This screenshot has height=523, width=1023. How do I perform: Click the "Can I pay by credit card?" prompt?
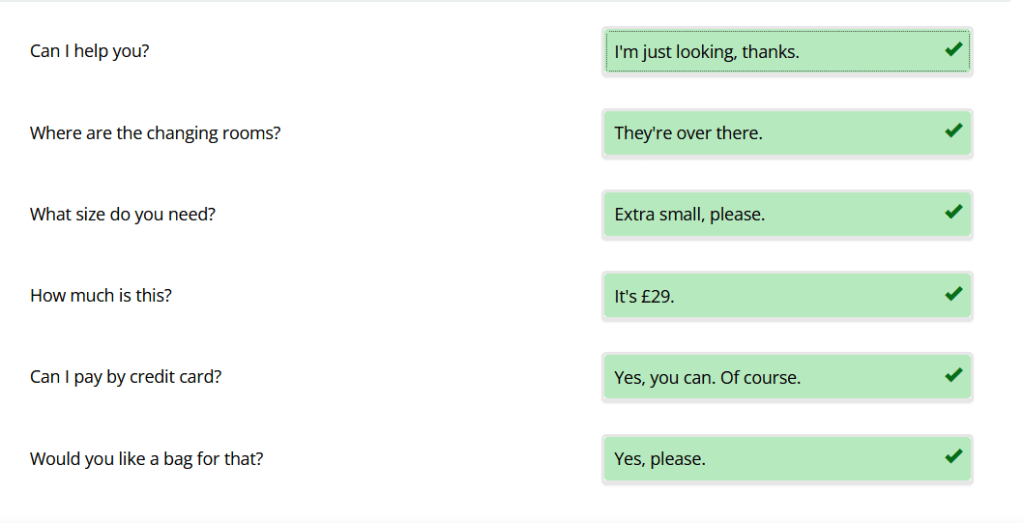click(x=125, y=377)
